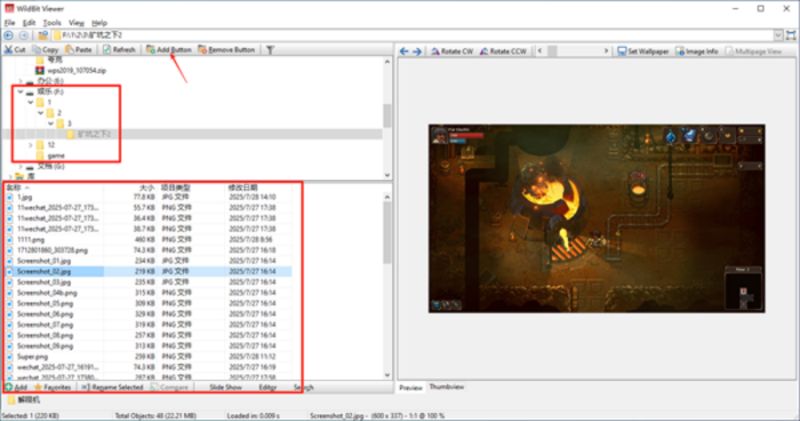800x421 pixels.
Task: Toggle fullscreen icon at address bar end
Action: coord(791,35)
